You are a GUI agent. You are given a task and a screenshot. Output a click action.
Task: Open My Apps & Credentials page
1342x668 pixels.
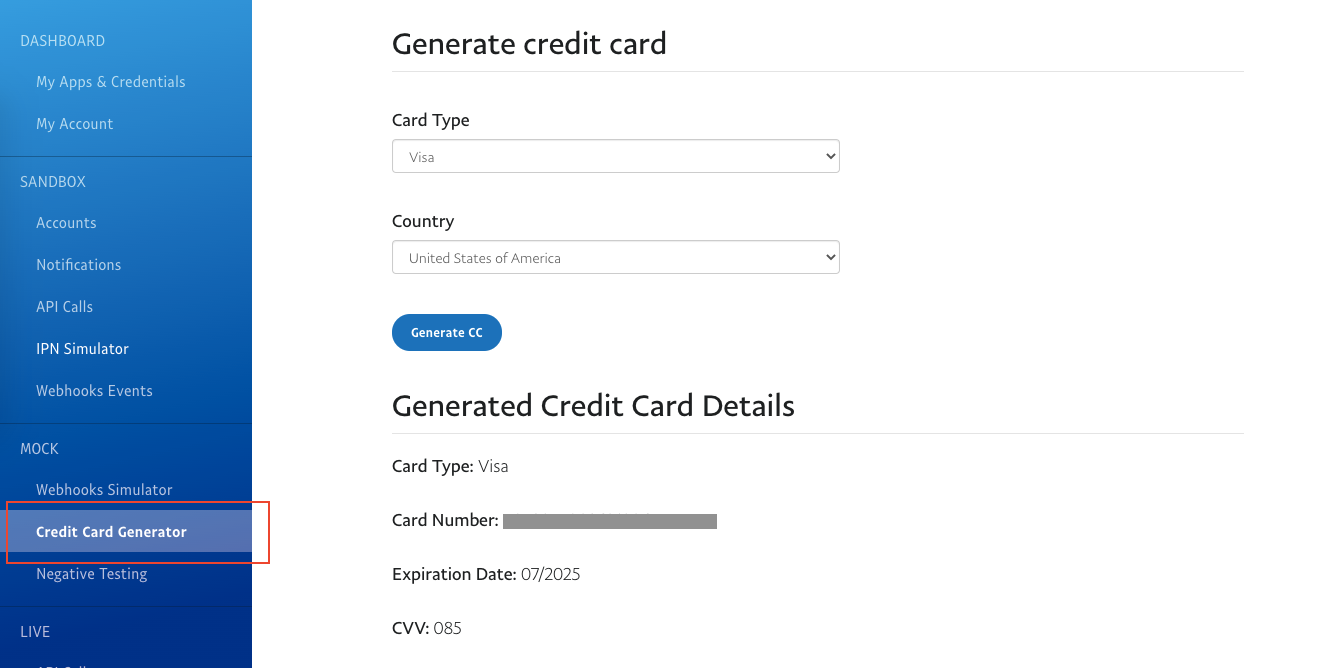pyautogui.click(x=111, y=82)
